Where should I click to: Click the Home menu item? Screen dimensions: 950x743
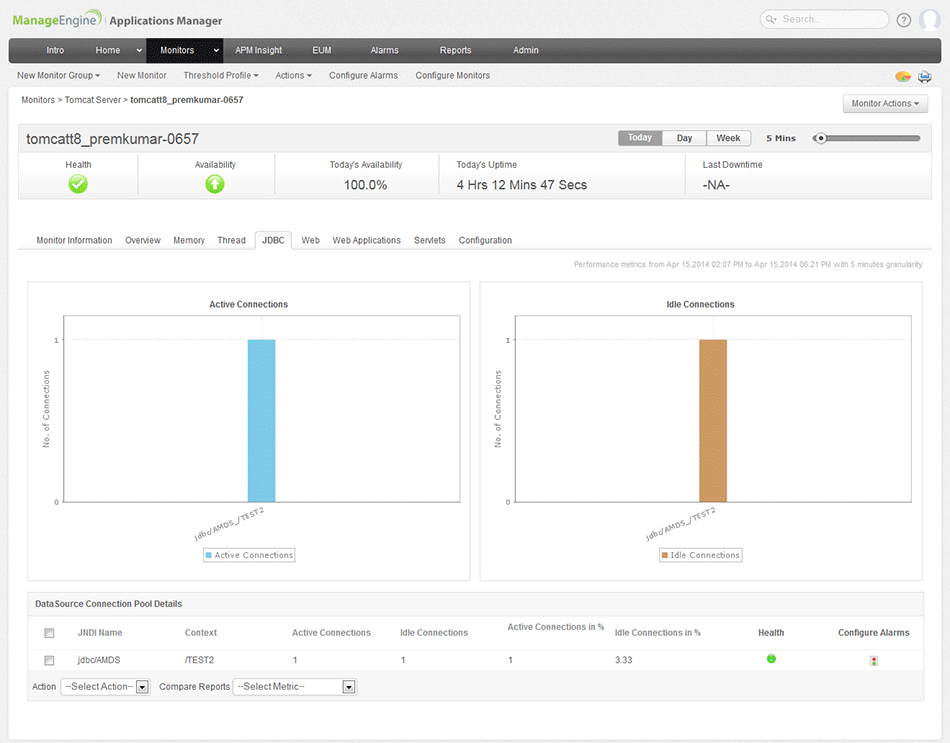pyautogui.click(x=108, y=50)
